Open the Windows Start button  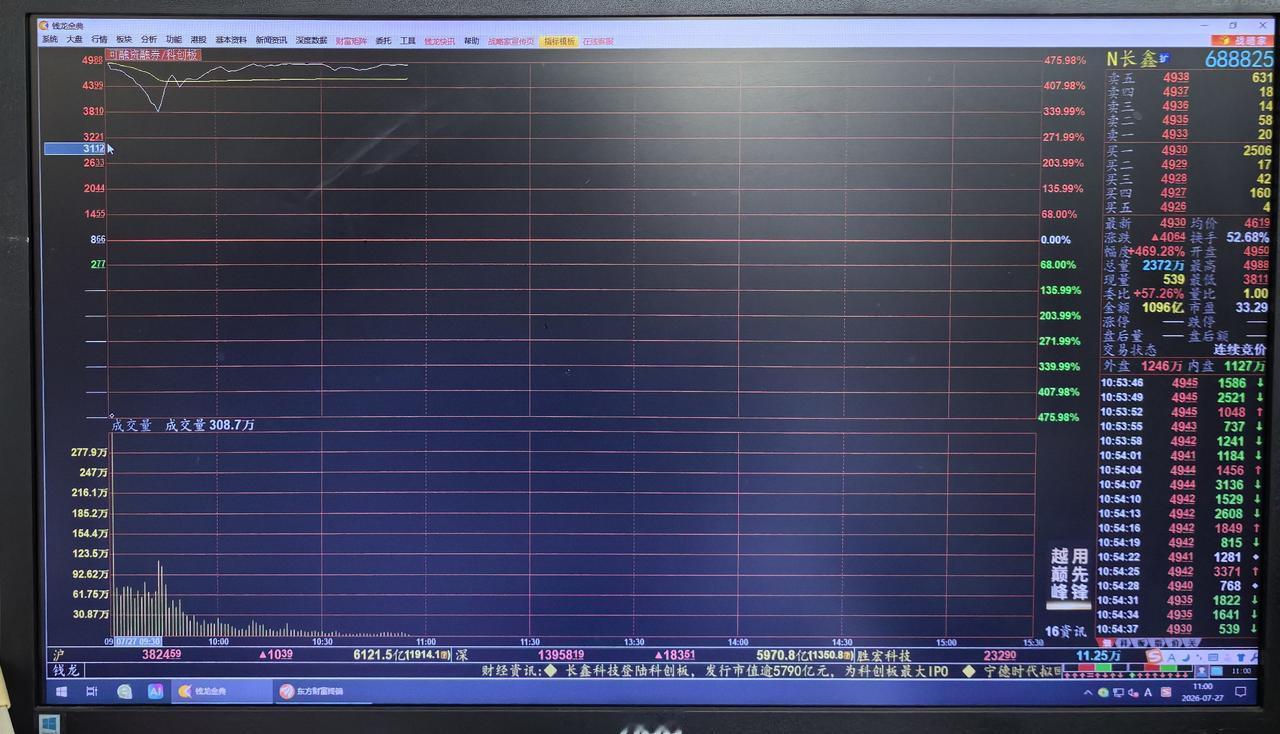[61, 691]
